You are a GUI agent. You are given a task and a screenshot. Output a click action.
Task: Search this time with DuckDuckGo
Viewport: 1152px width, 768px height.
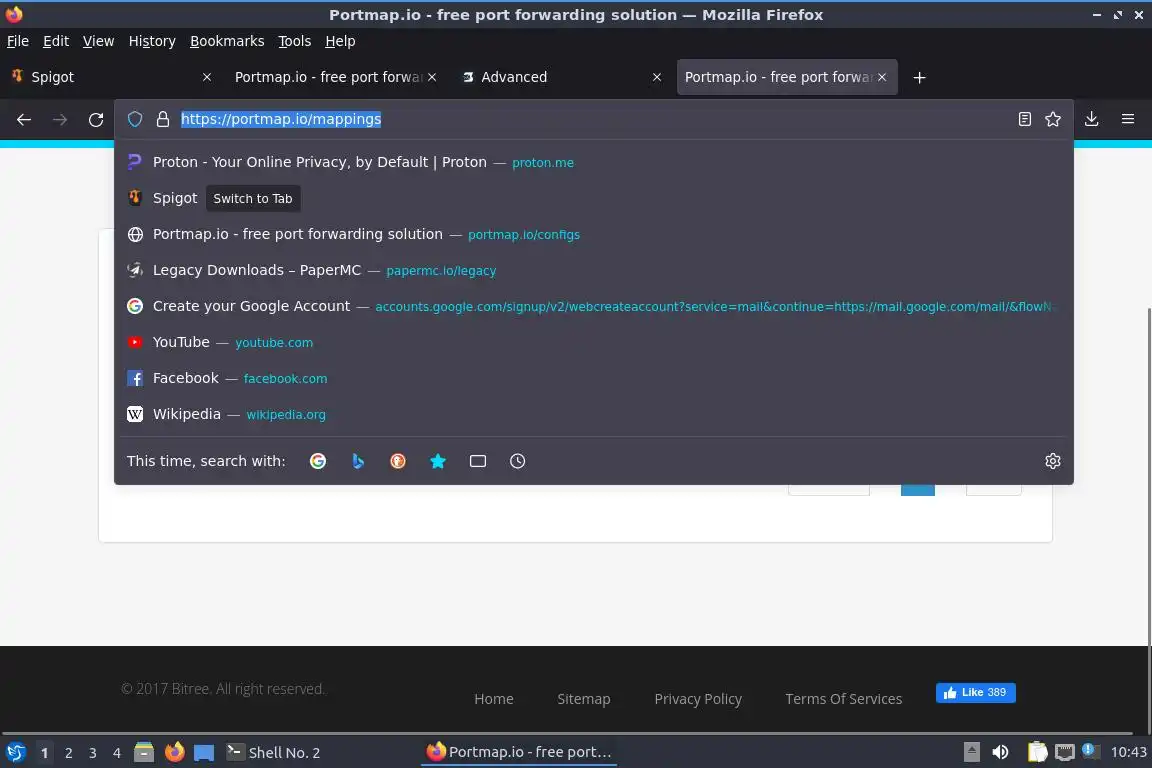pyautogui.click(x=397, y=461)
